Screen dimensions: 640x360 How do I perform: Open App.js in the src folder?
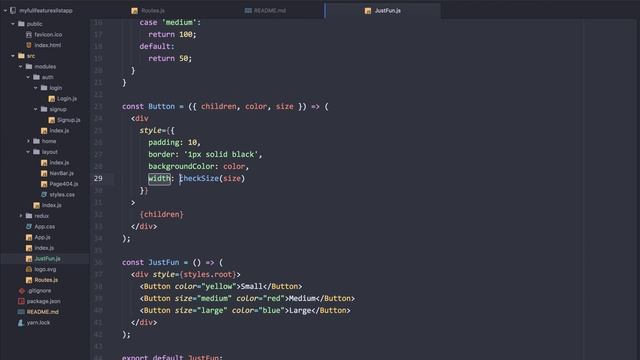tap(42, 237)
